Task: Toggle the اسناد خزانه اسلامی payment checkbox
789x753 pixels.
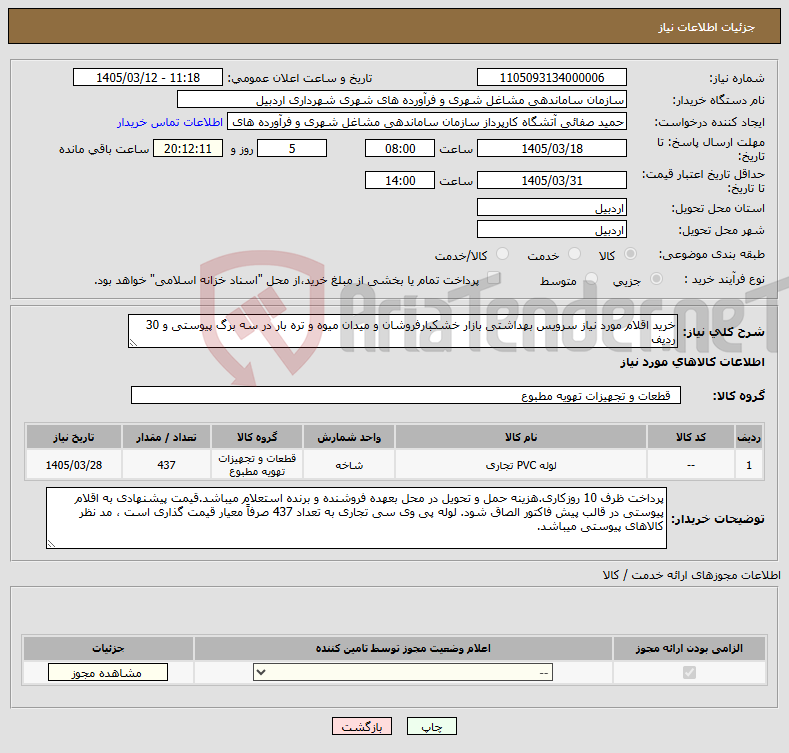Action: click(494, 278)
